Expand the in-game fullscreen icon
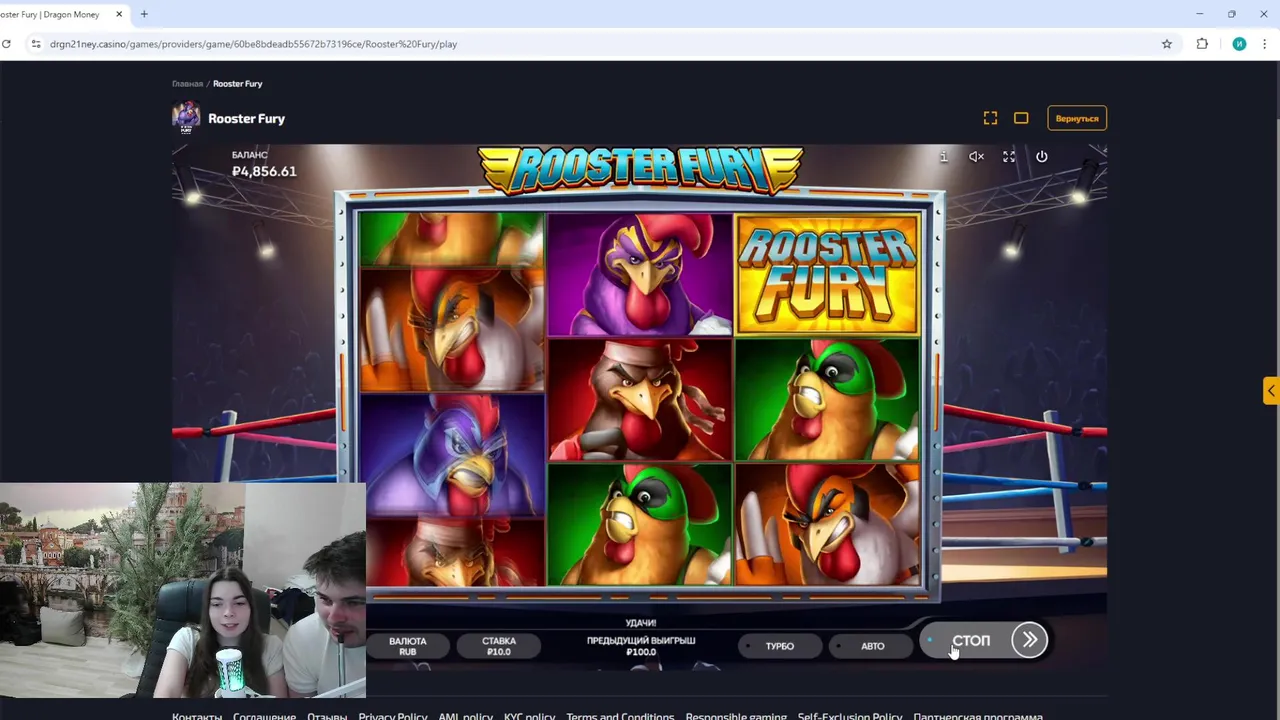1280x720 pixels. tap(1009, 157)
